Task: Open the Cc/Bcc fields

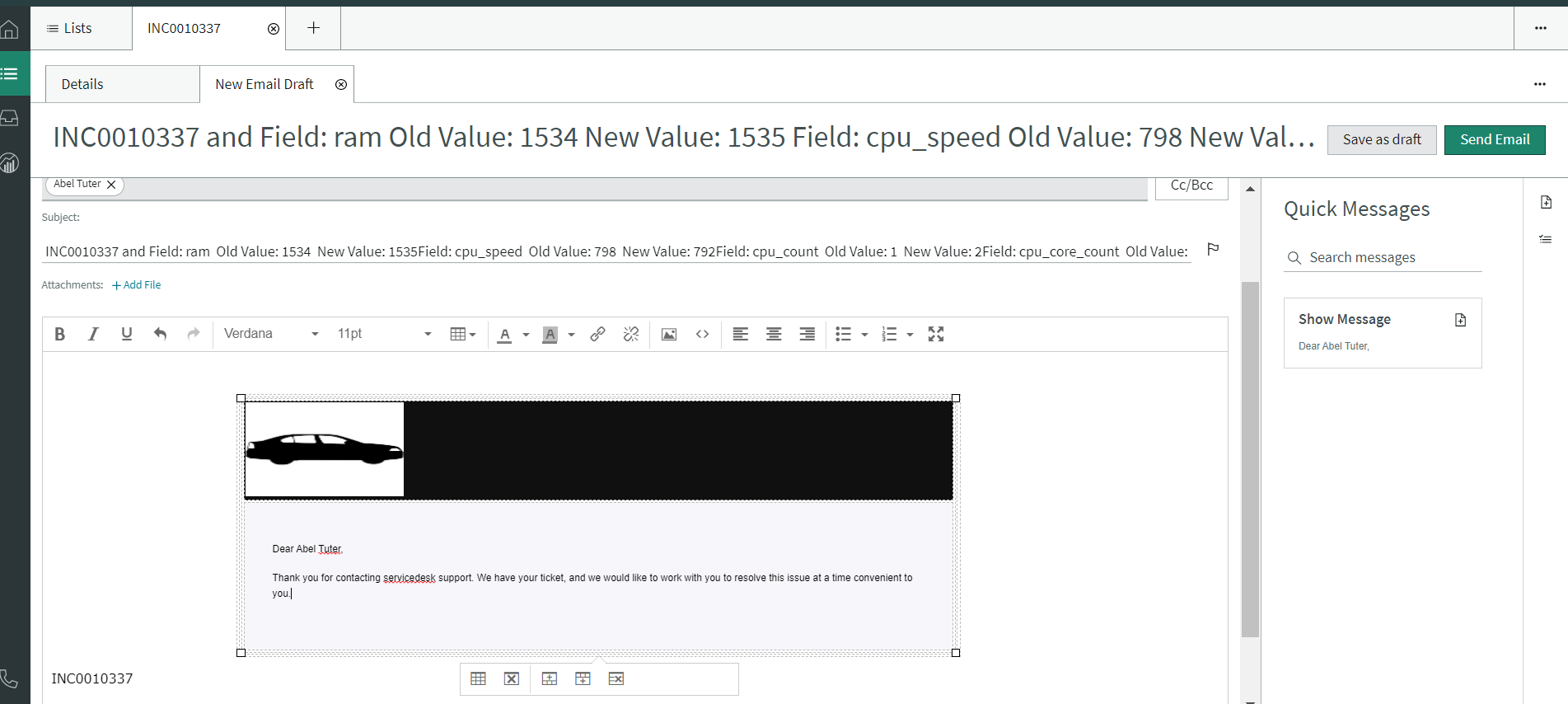Action: point(1191,185)
